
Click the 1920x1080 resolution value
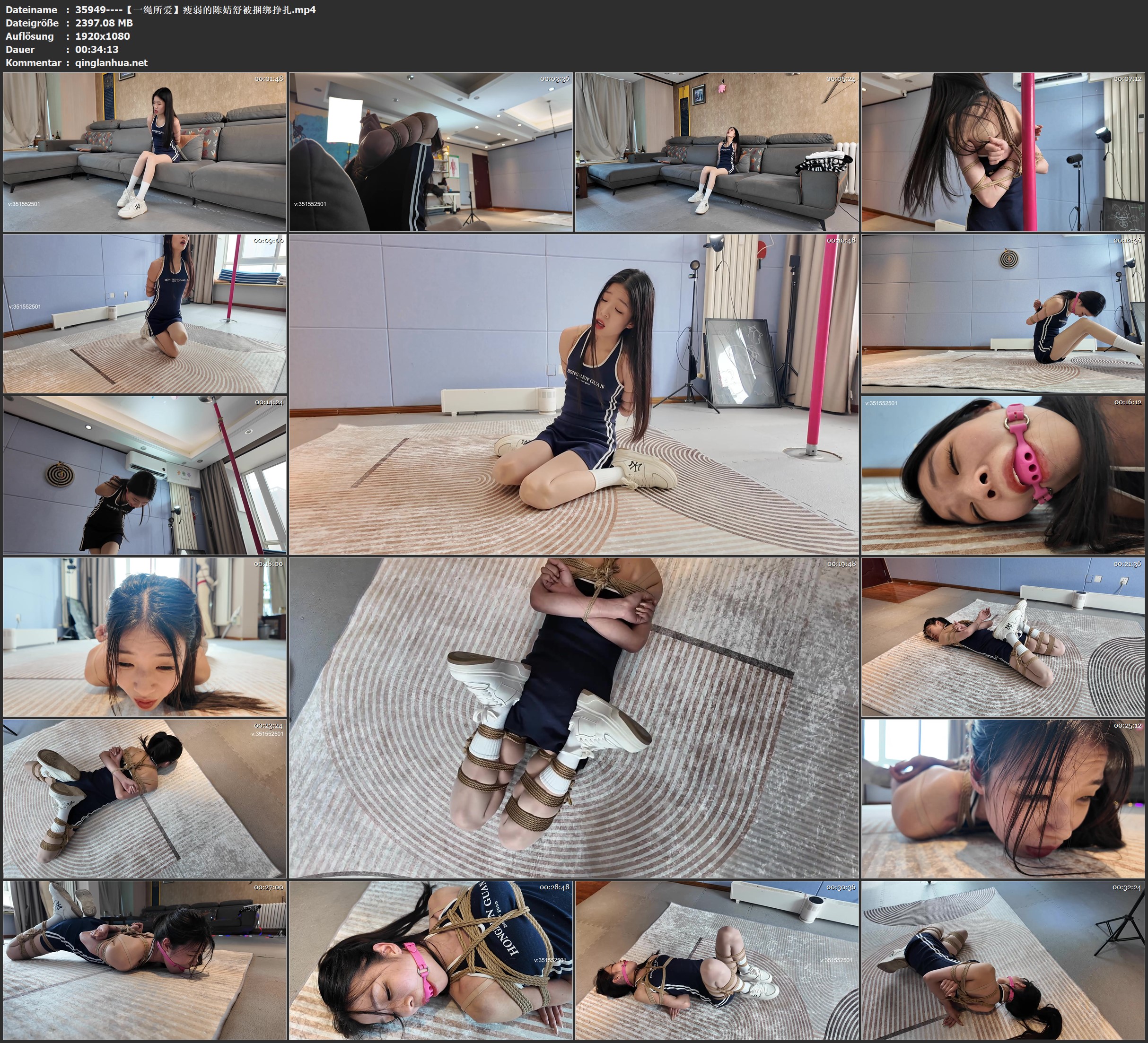103,36
